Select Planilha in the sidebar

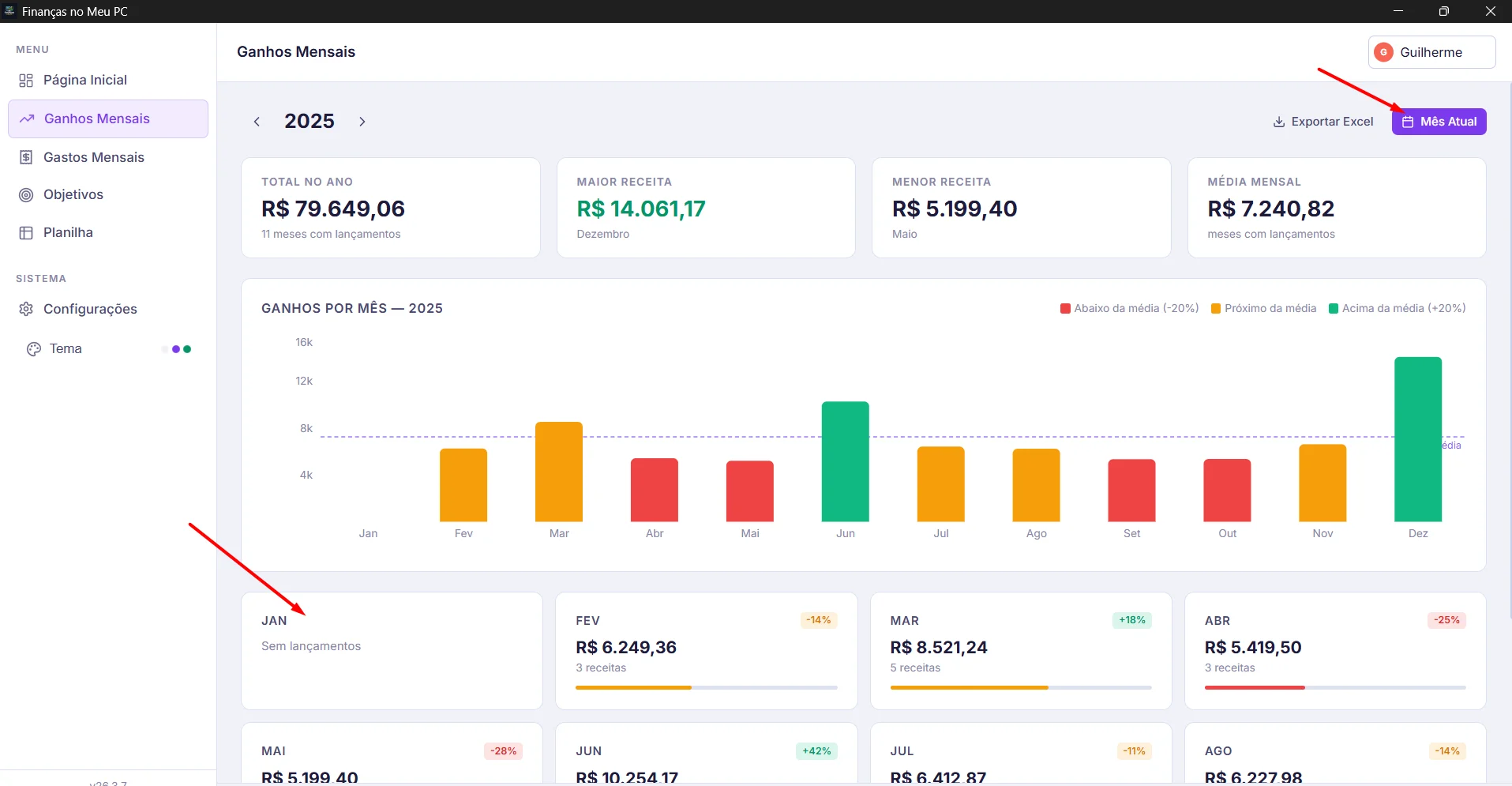click(x=68, y=233)
